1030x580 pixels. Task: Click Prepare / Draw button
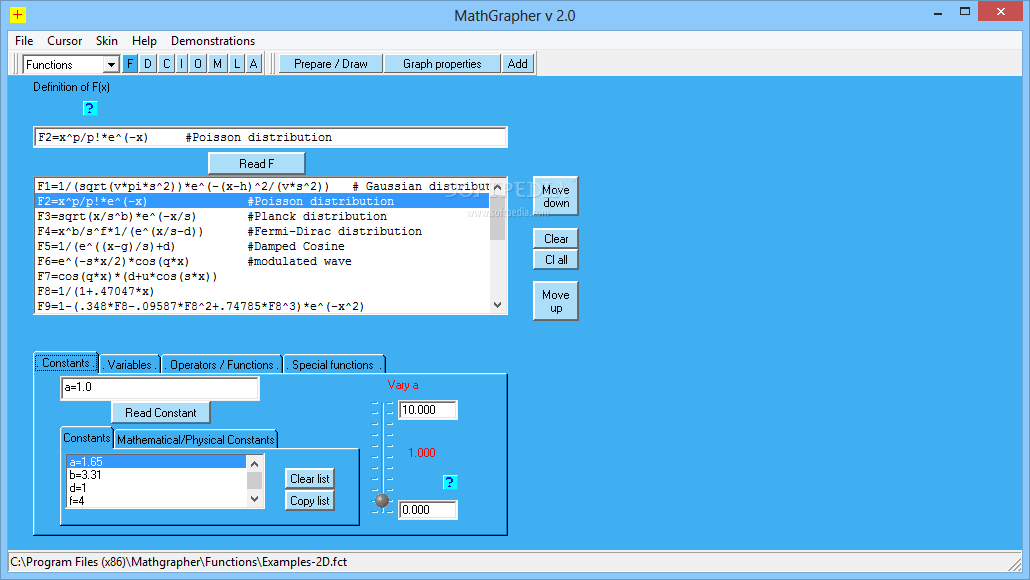[331, 64]
